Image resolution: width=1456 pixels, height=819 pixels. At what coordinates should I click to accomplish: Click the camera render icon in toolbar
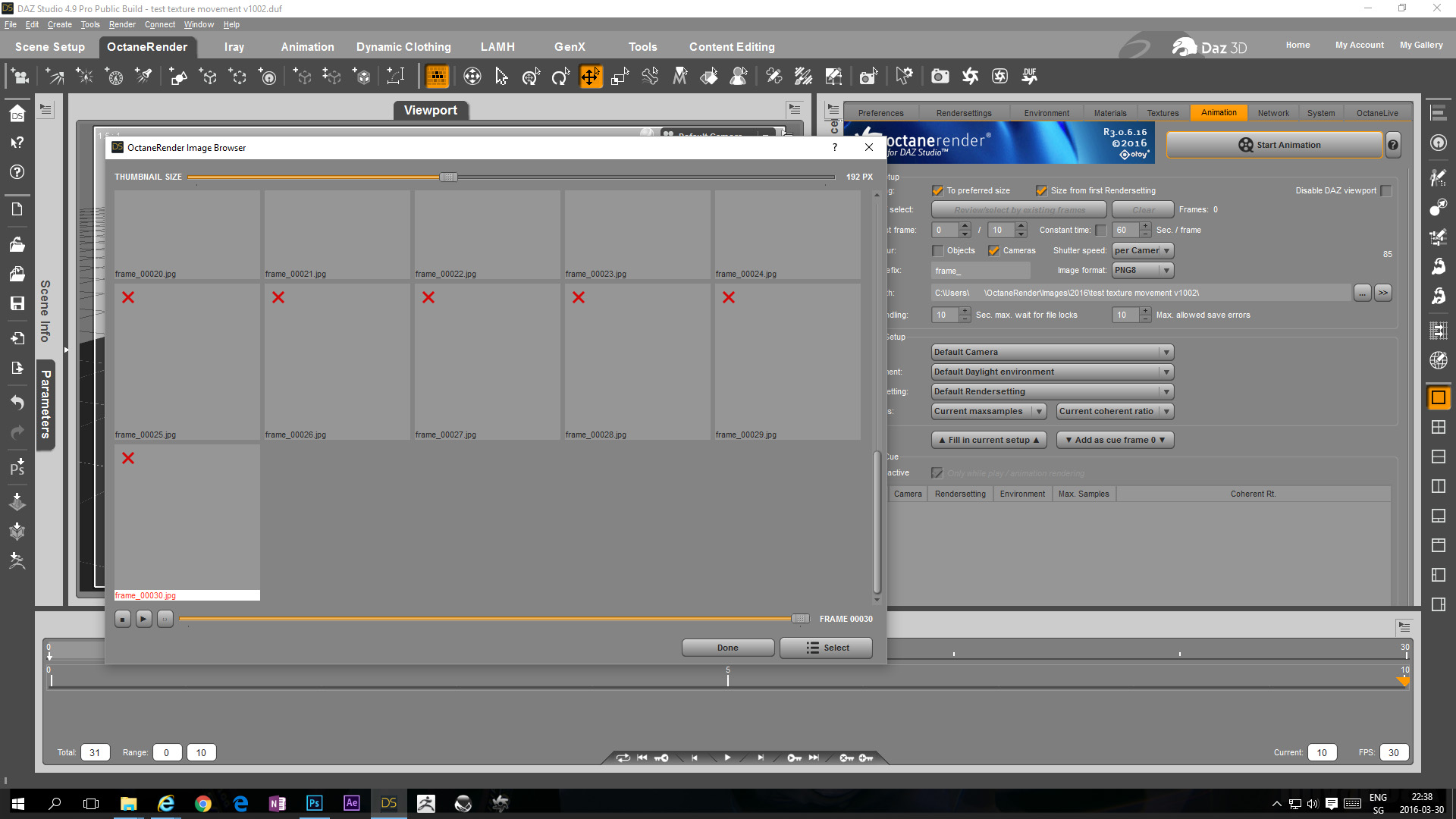coord(940,77)
